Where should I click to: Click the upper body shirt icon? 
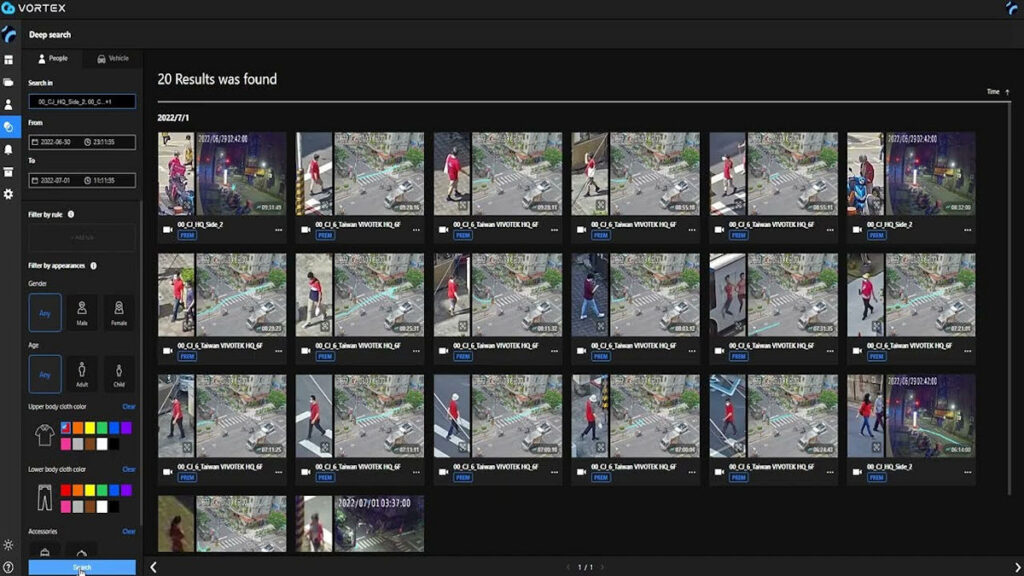(44, 433)
